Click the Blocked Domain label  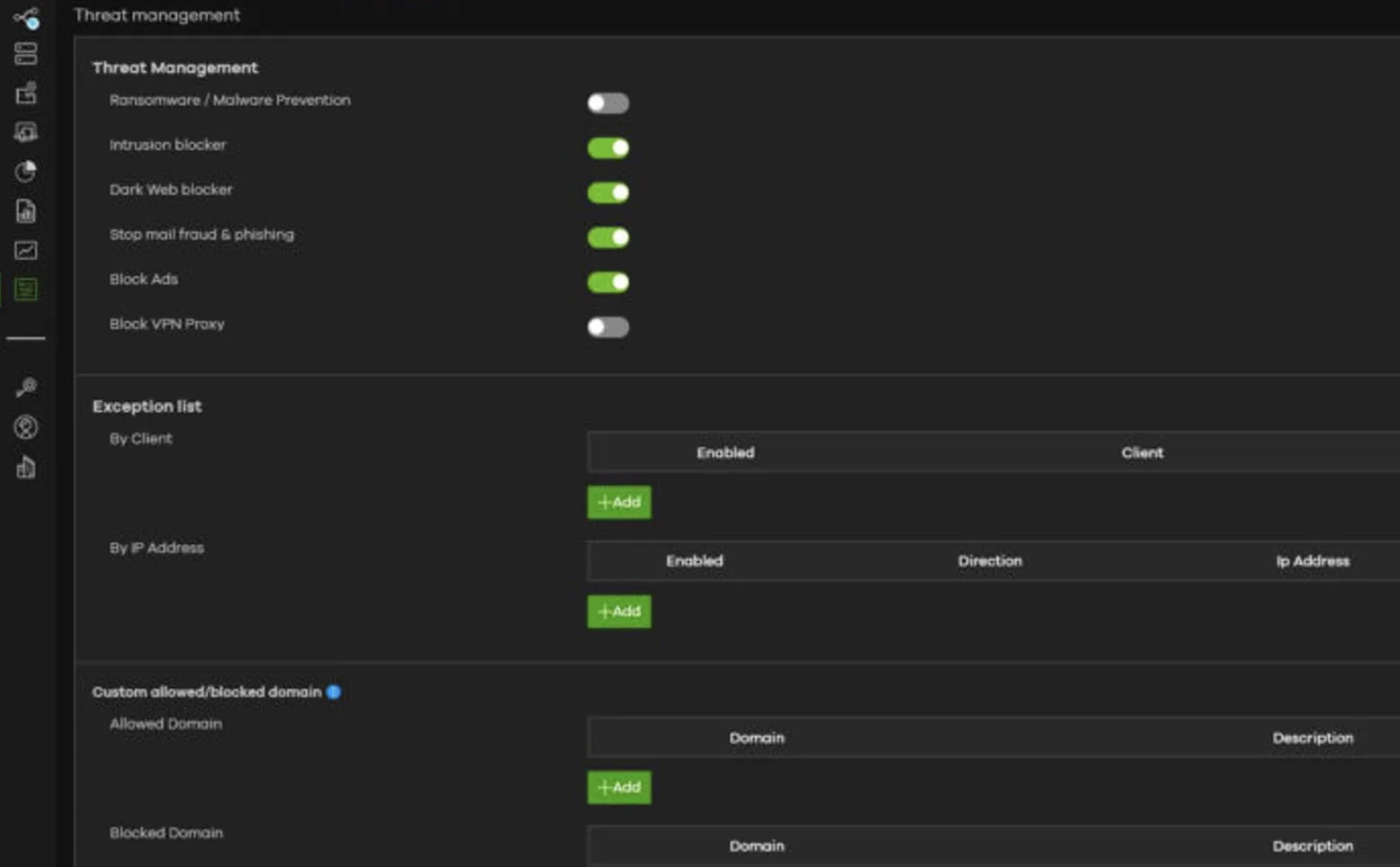[x=166, y=833]
